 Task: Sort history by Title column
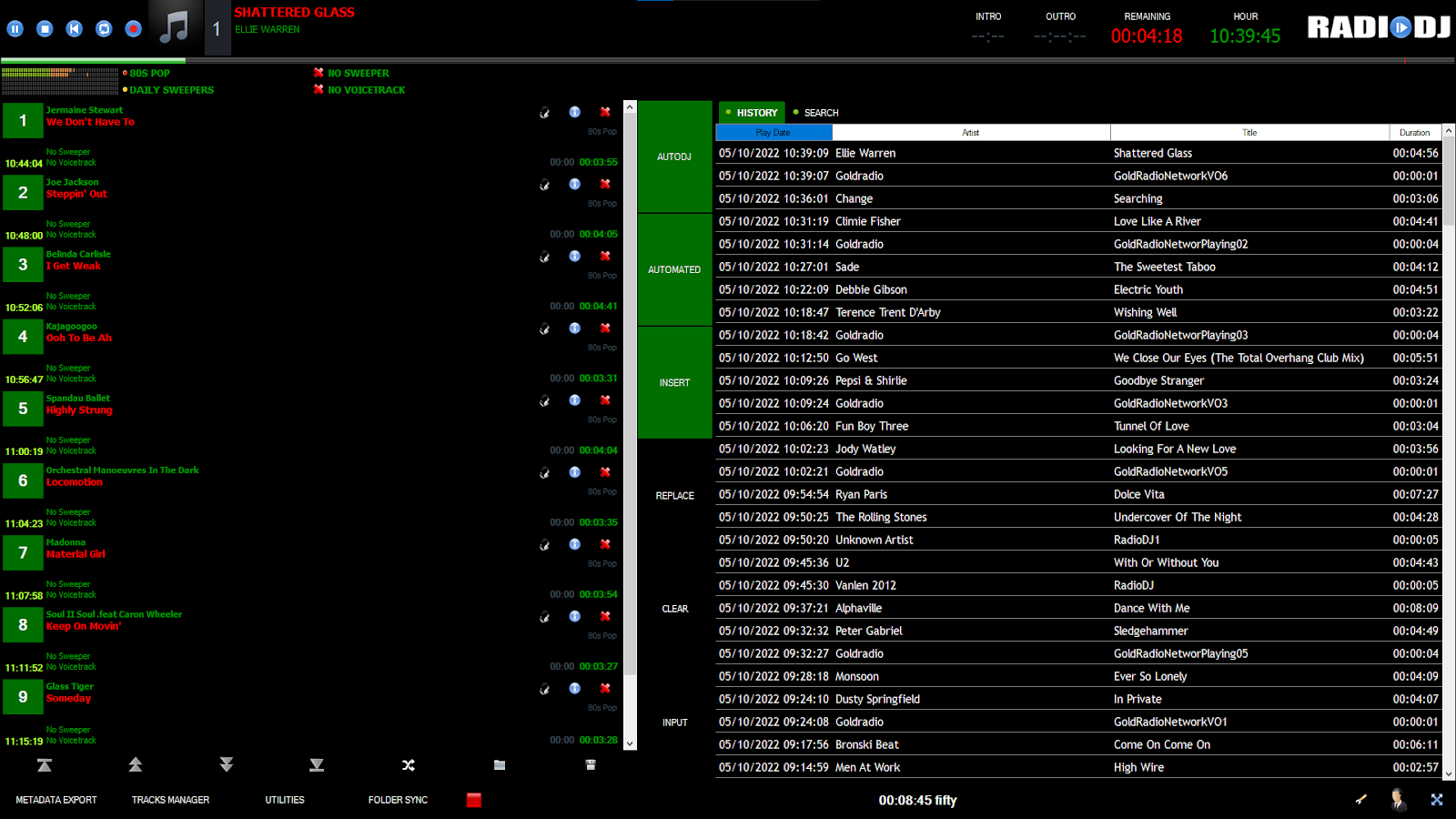coord(1249,133)
